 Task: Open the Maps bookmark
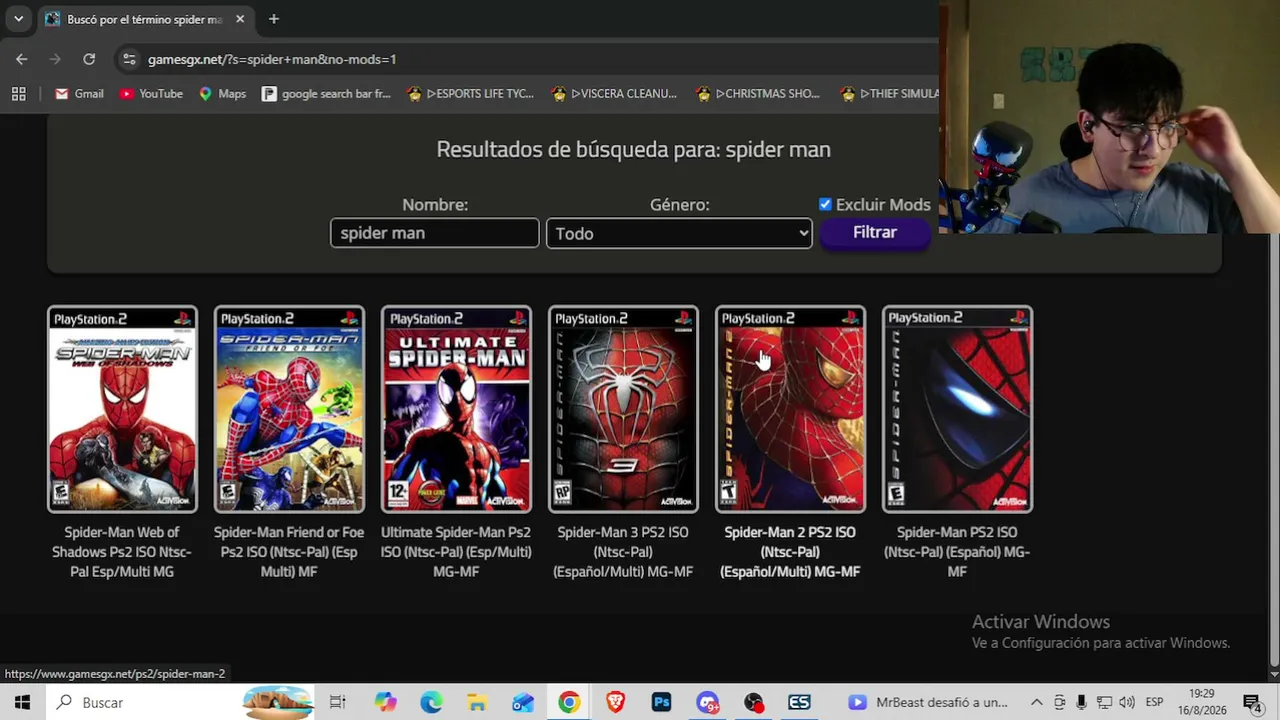222,94
